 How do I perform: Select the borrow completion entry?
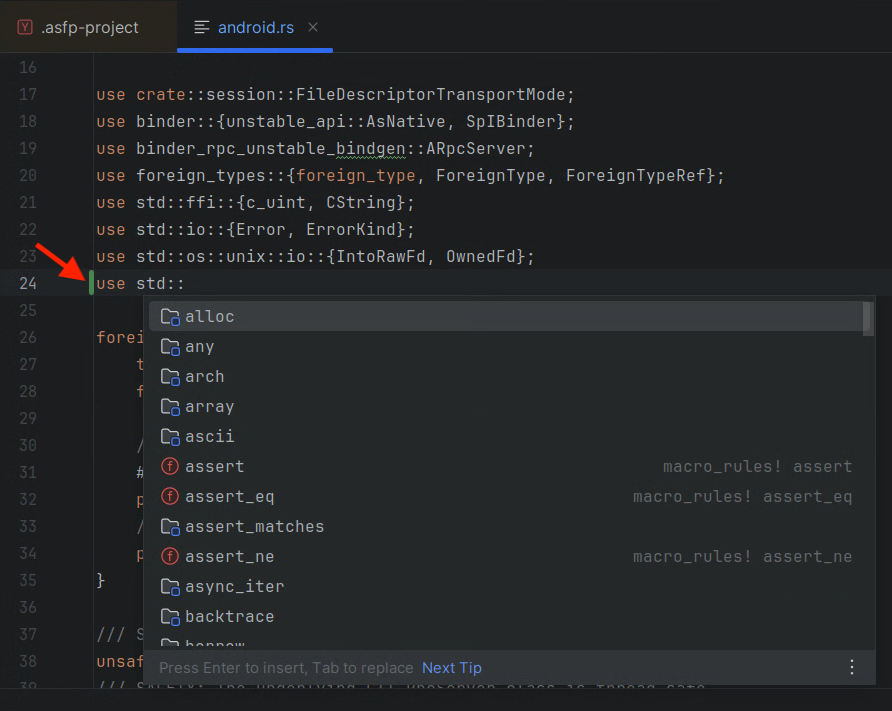[x=215, y=643]
